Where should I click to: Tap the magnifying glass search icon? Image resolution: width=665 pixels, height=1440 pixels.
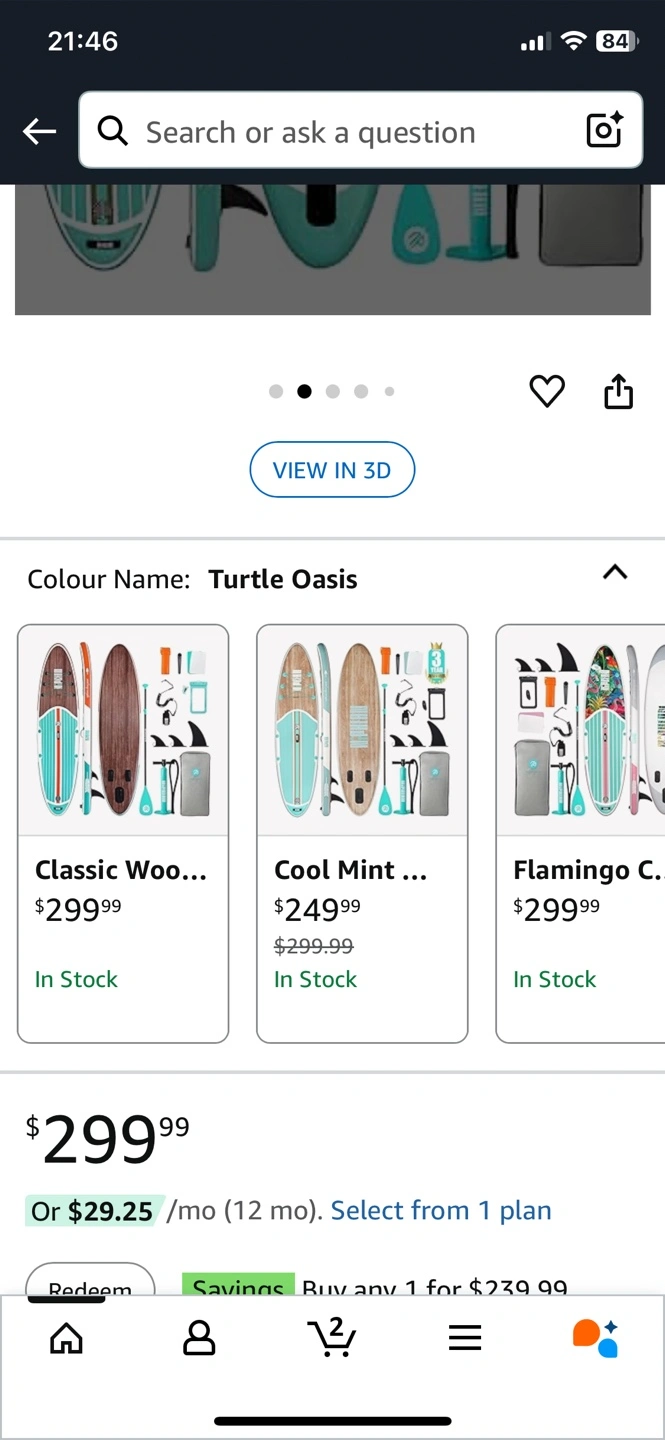click(x=112, y=131)
